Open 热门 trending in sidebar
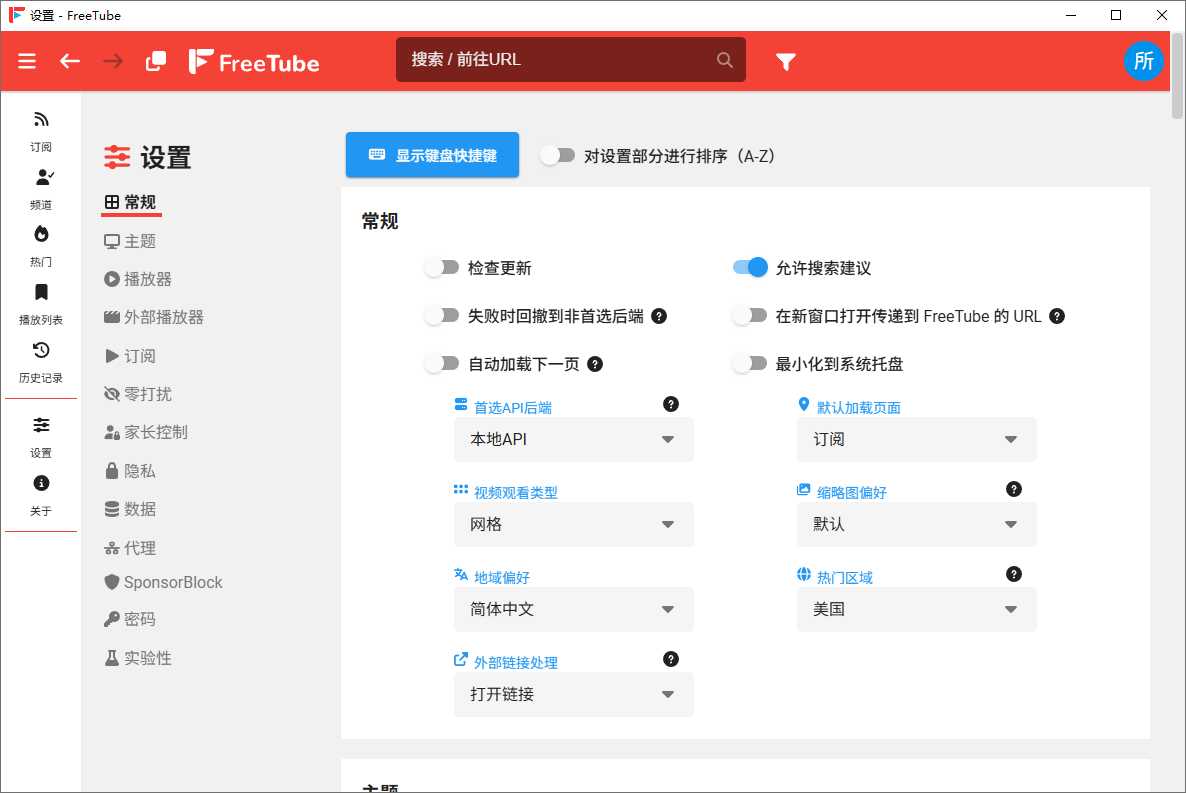Viewport: 1186px width, 793px height. [x=41, y=246]
